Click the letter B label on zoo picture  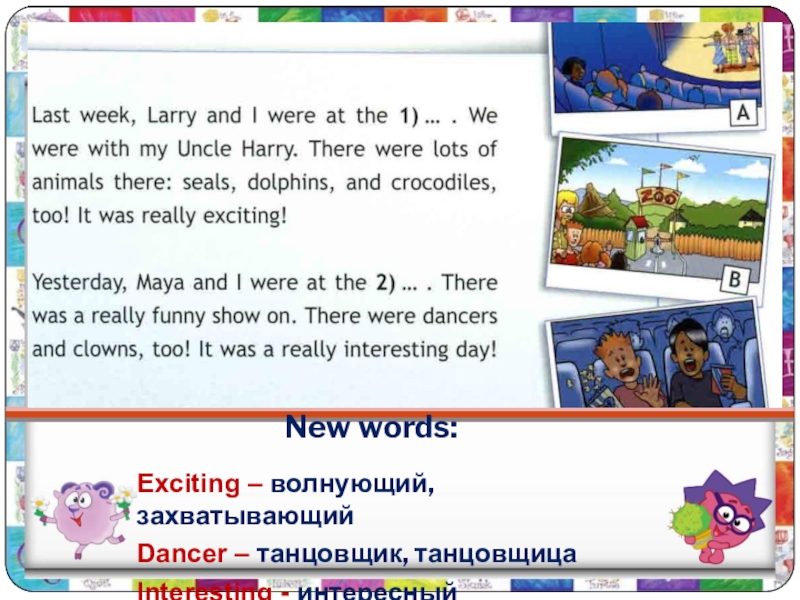[735, 280]
